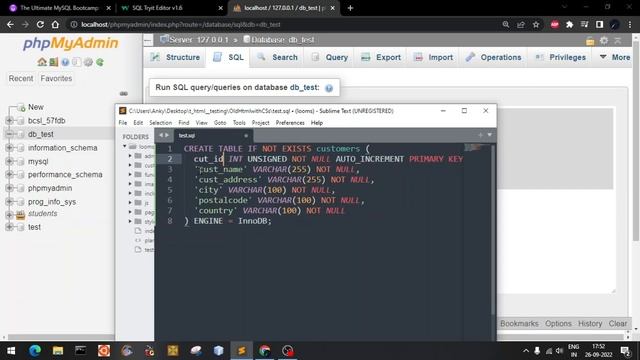
Task: Open Sublime Text Selection menu
Action: pos(160,123)
